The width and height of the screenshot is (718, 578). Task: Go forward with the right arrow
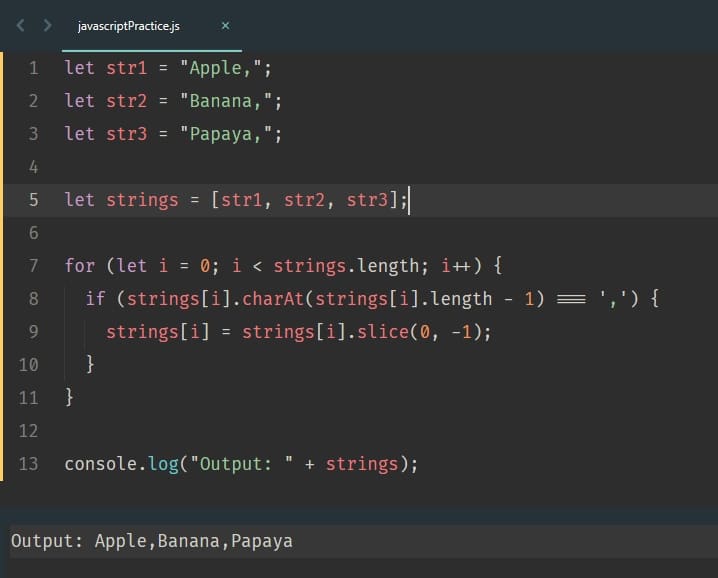click(47, 25)
